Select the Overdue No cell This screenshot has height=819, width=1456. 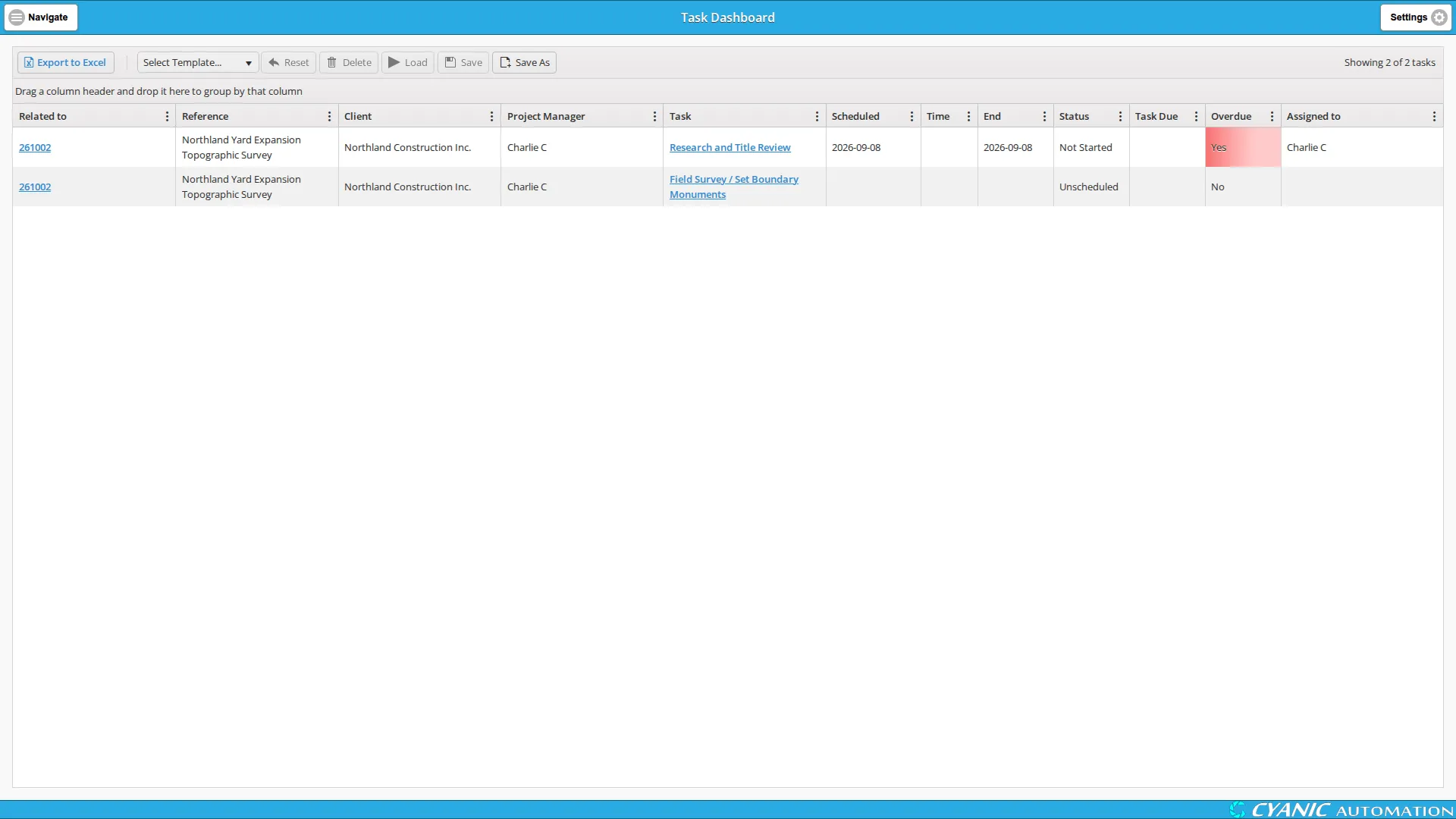pyautogui.click(x=1243, y=187)
